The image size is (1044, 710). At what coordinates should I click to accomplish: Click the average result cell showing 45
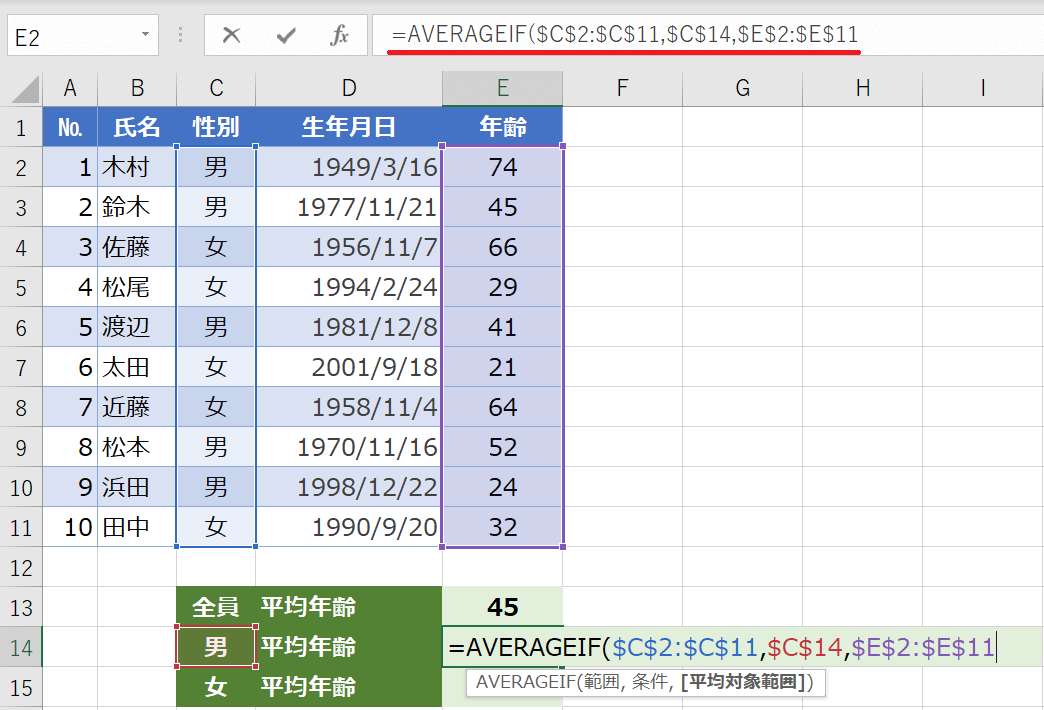[x=502, y=607]
